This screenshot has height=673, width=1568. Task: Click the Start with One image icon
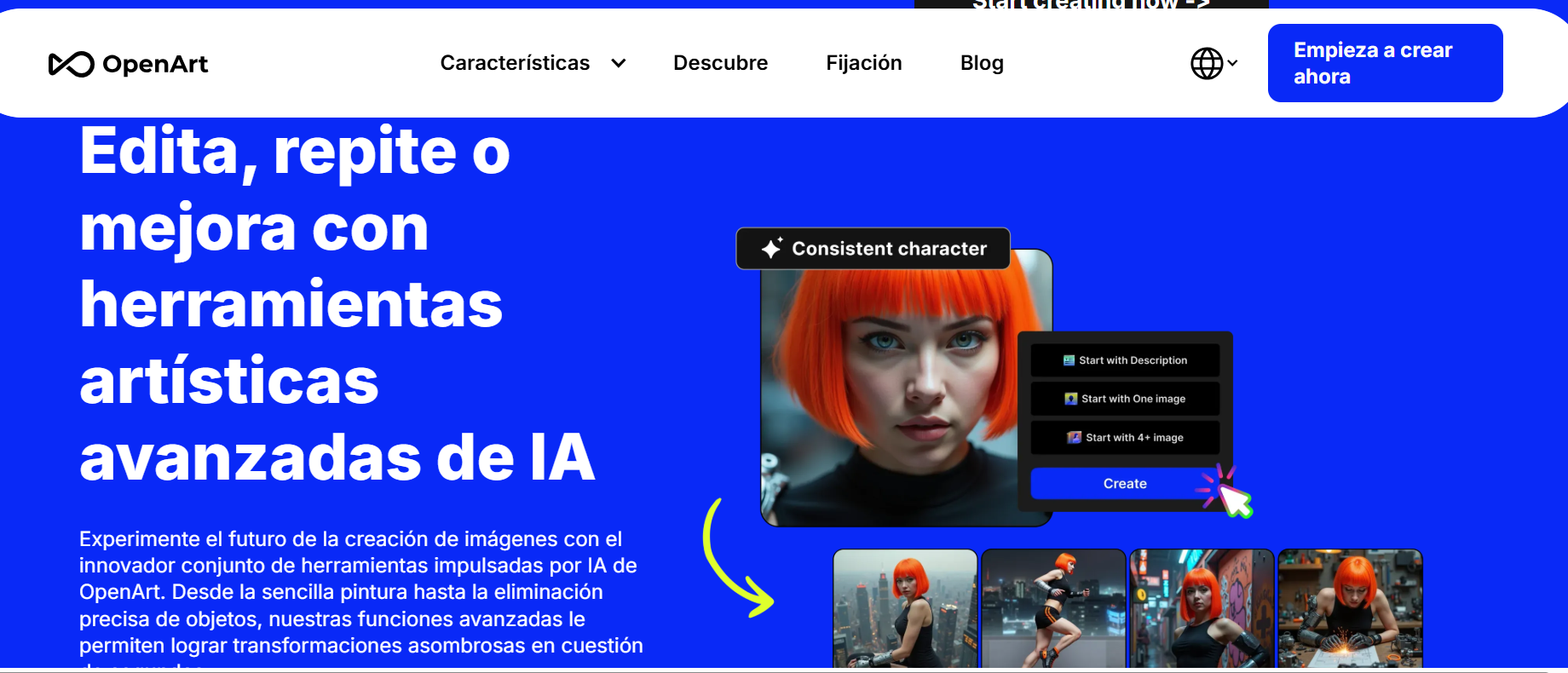click(1071, 399)
